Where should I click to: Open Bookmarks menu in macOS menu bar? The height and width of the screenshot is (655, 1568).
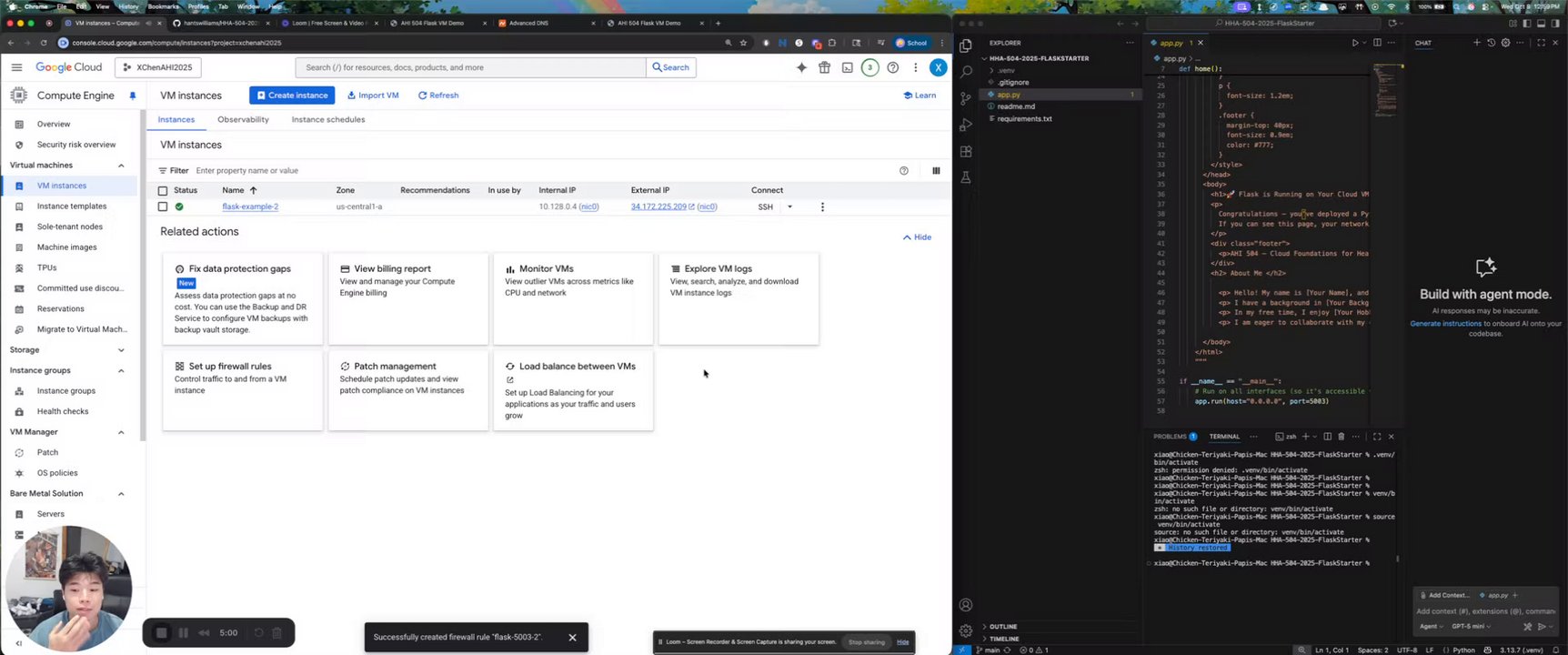(164, 6)
